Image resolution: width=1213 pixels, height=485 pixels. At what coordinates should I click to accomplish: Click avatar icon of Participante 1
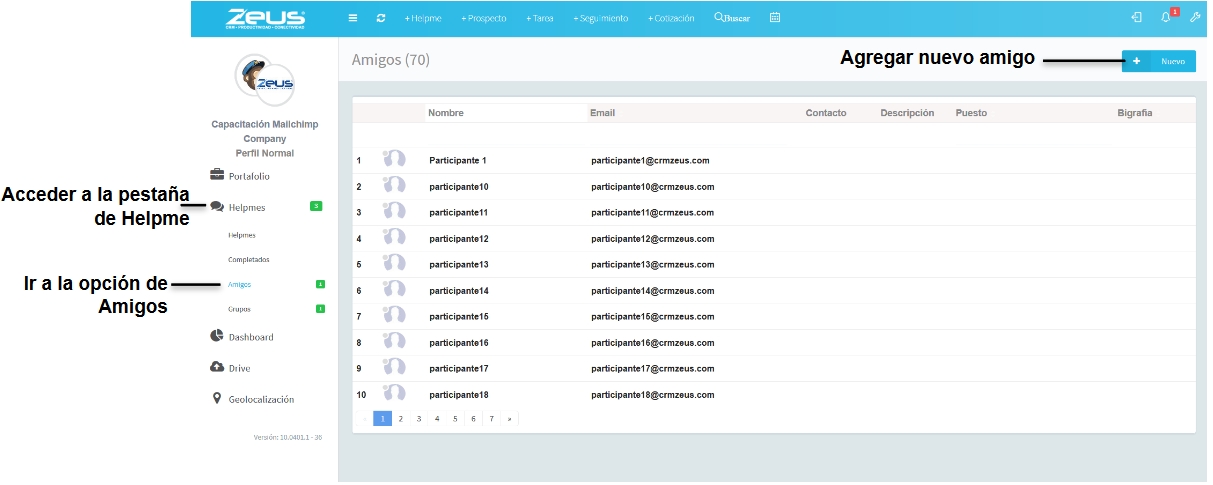(x=394, y=160)
